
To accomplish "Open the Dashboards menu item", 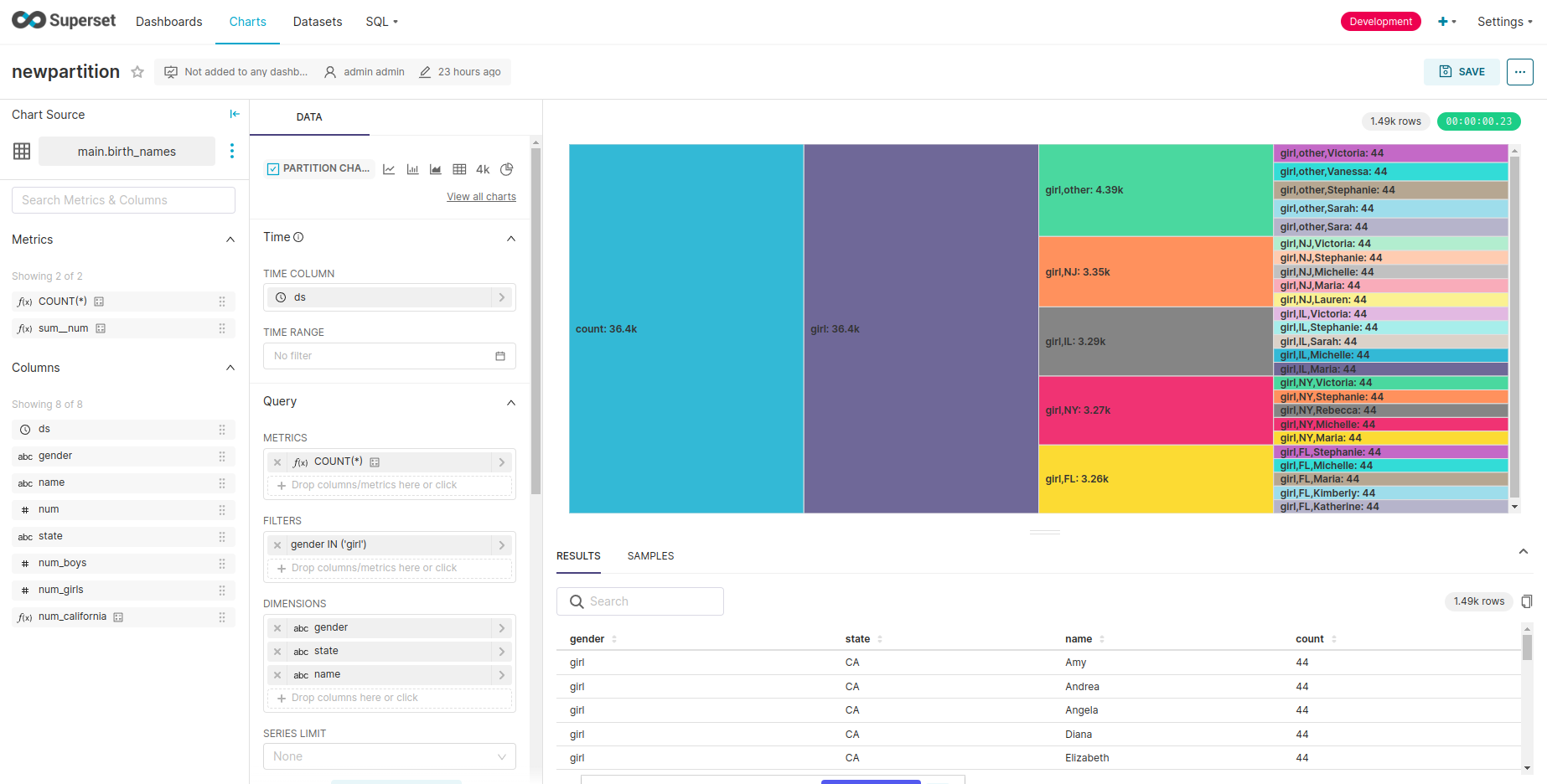I will (x=168, y=21).
